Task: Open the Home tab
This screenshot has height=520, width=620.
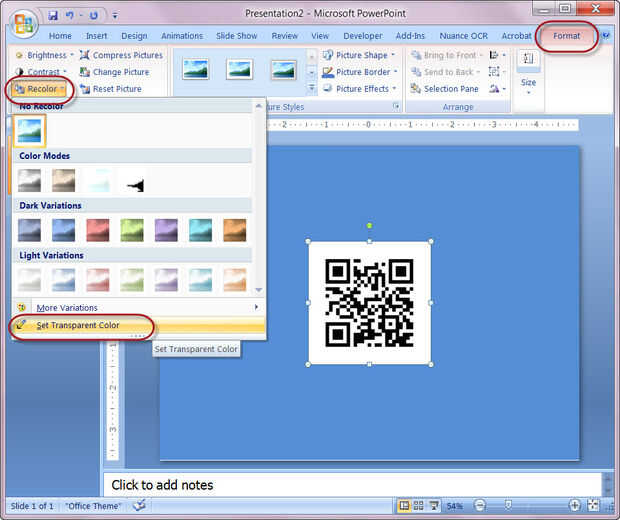Action: click(60, 36)
